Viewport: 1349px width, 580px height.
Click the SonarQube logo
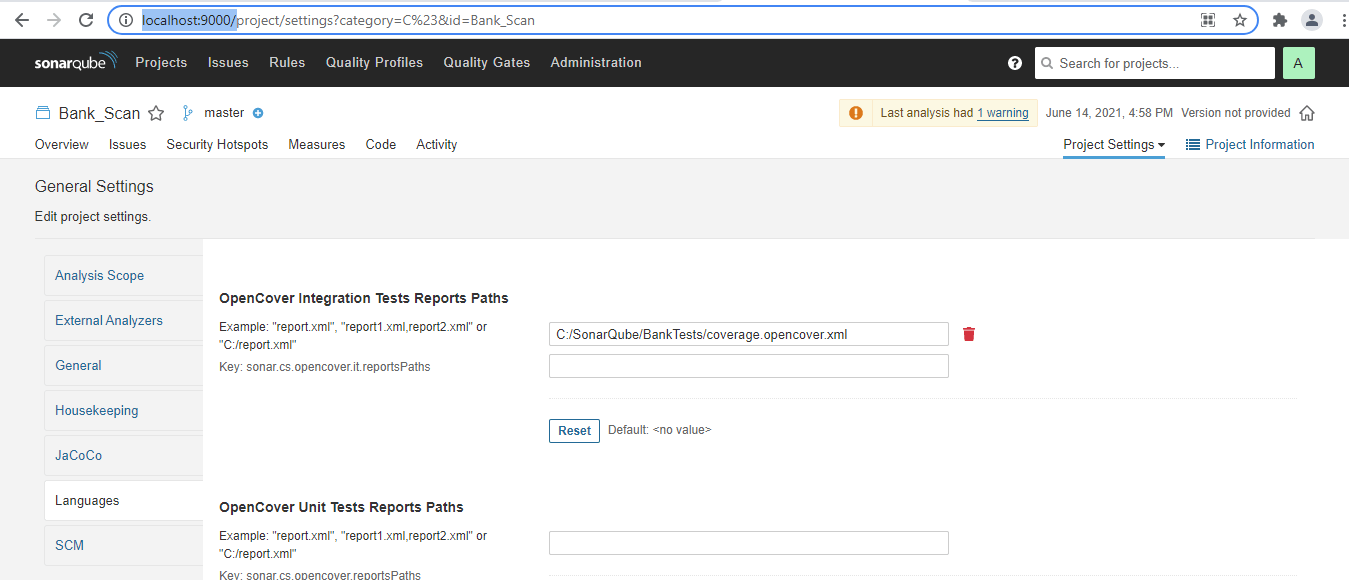point(75,62)
